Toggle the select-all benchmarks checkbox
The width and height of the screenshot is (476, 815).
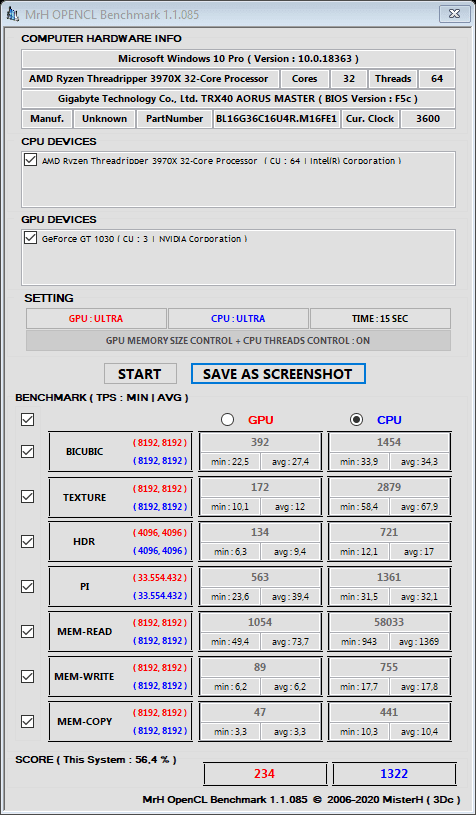pyautogui.click(x=28, y=419)
